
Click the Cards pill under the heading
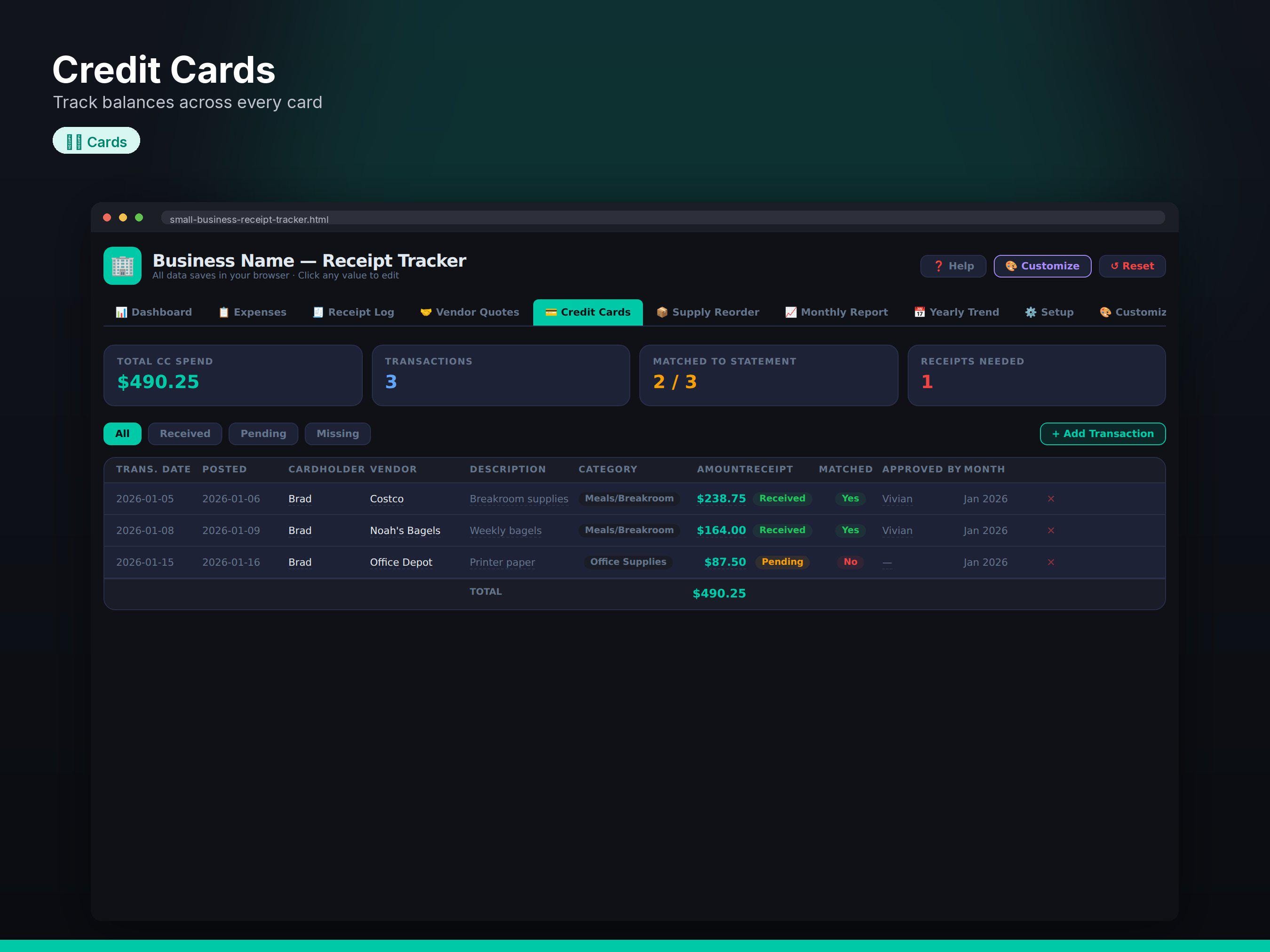(x=96, y=141)
